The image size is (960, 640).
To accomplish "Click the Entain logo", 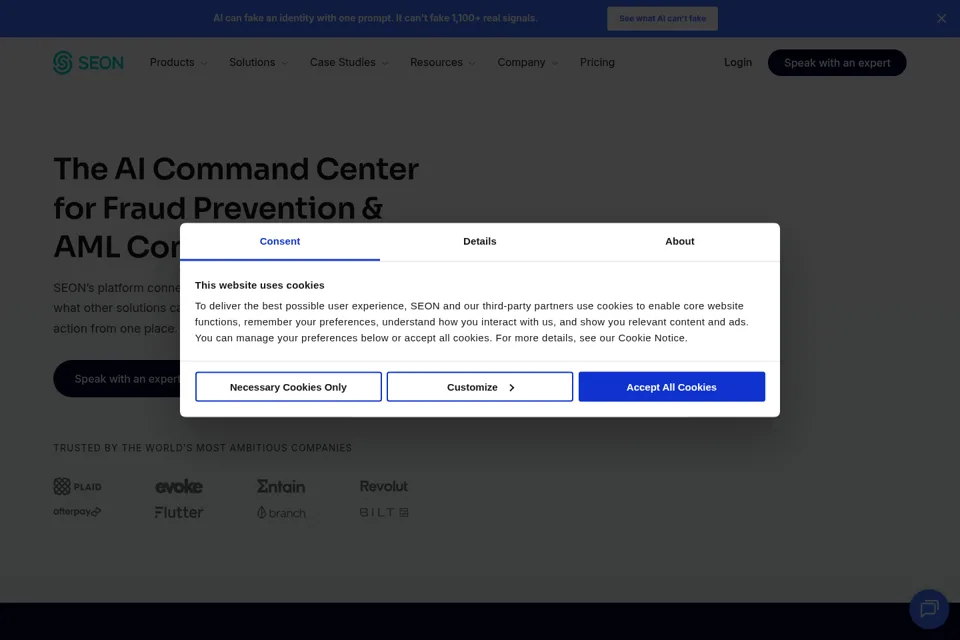I will click(281, 486).
